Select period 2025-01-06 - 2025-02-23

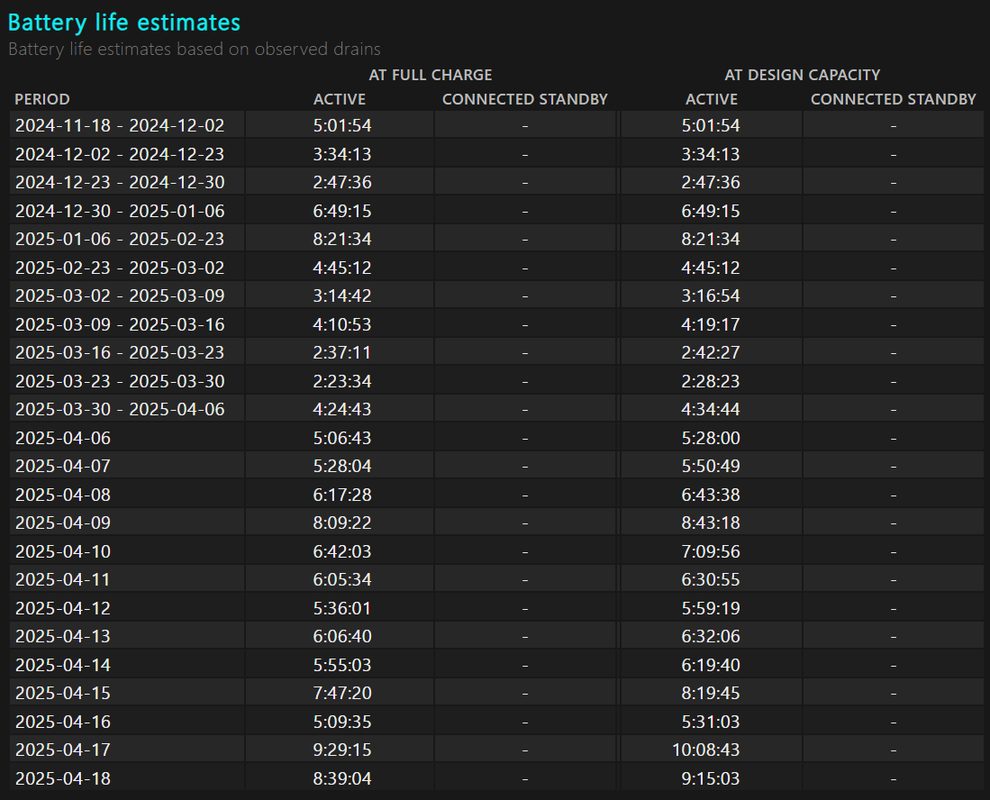(x=120, y=239)
